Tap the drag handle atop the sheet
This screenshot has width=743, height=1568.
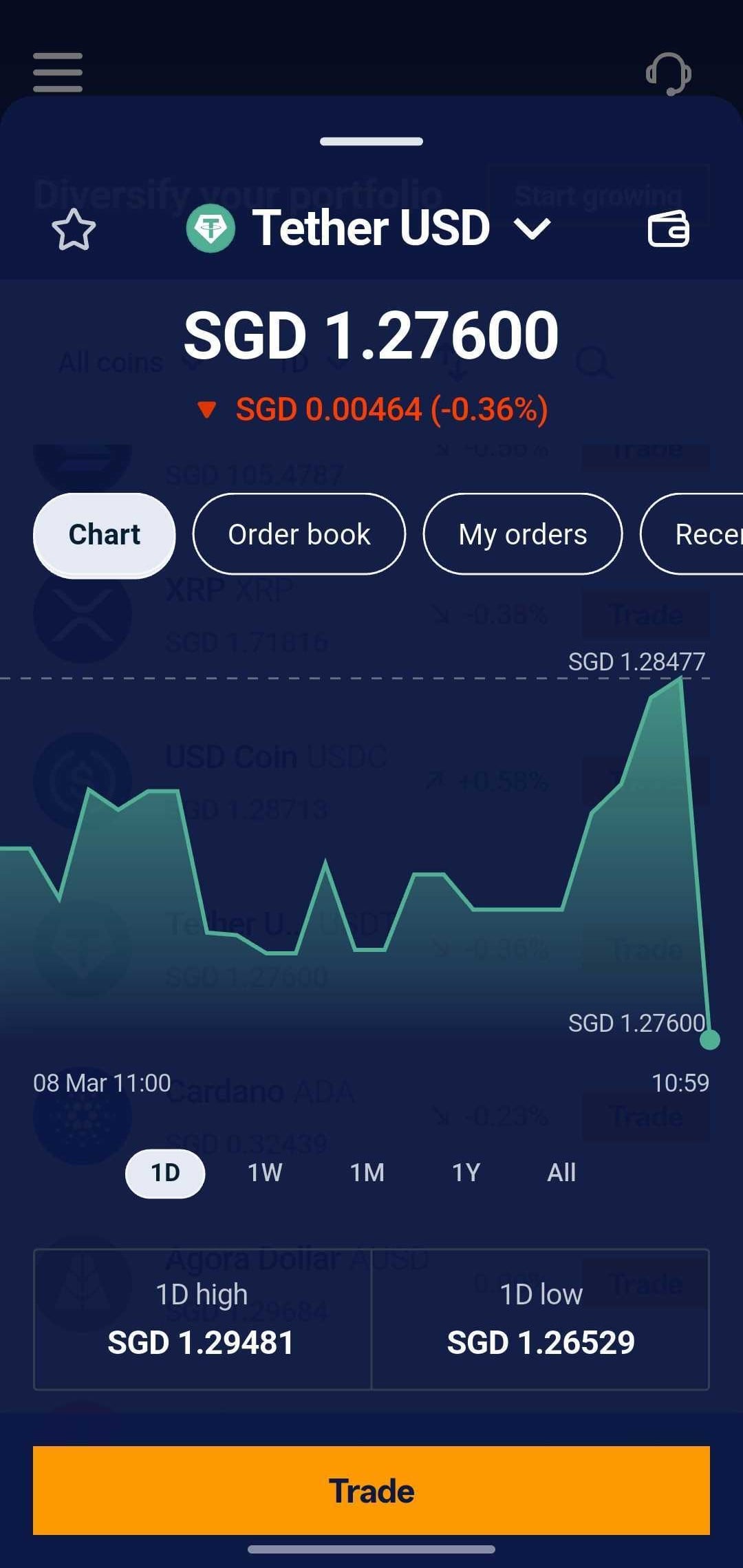coord(371,142)
